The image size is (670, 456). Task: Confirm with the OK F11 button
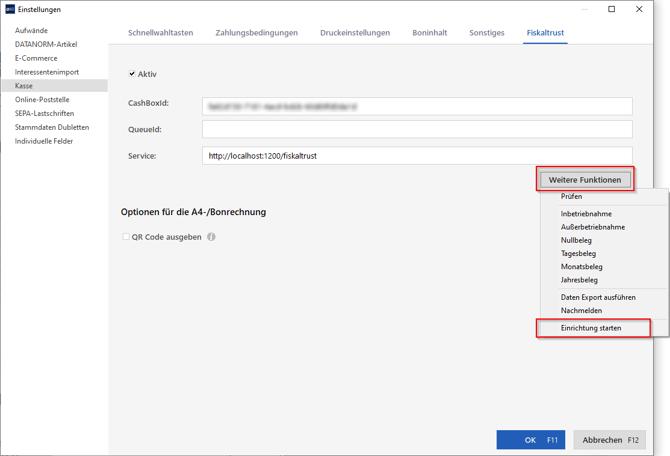point(531,440)
